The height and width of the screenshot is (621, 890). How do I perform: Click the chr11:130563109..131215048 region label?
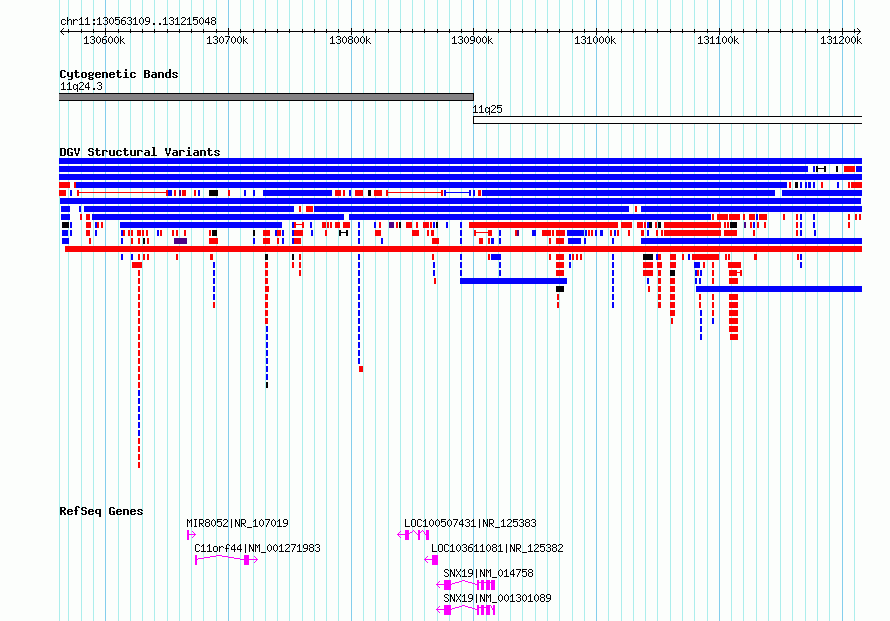[138, 22]
